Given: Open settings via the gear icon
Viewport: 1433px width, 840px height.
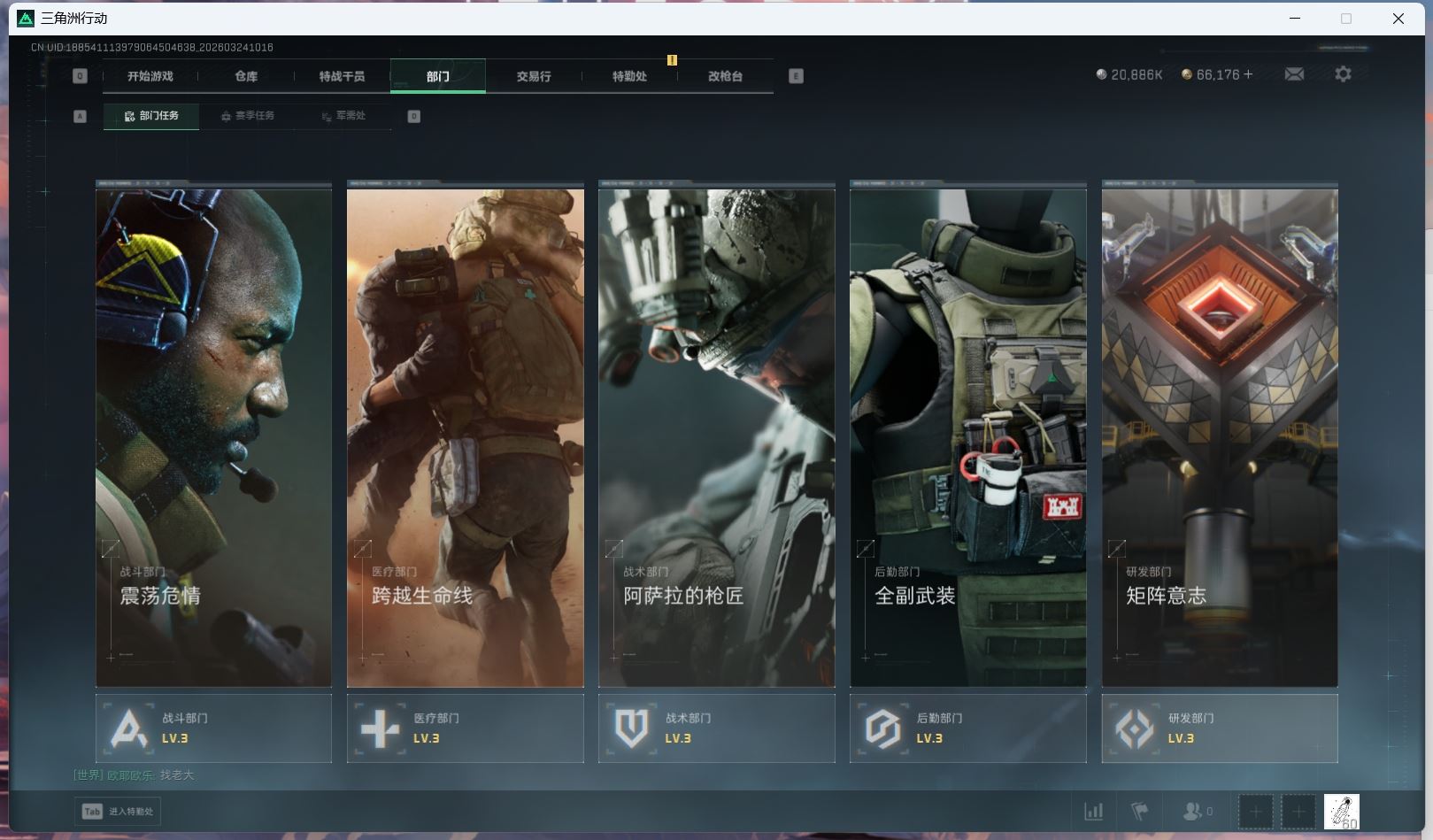Looking at the screenshot, I should tap(1343, 74).
